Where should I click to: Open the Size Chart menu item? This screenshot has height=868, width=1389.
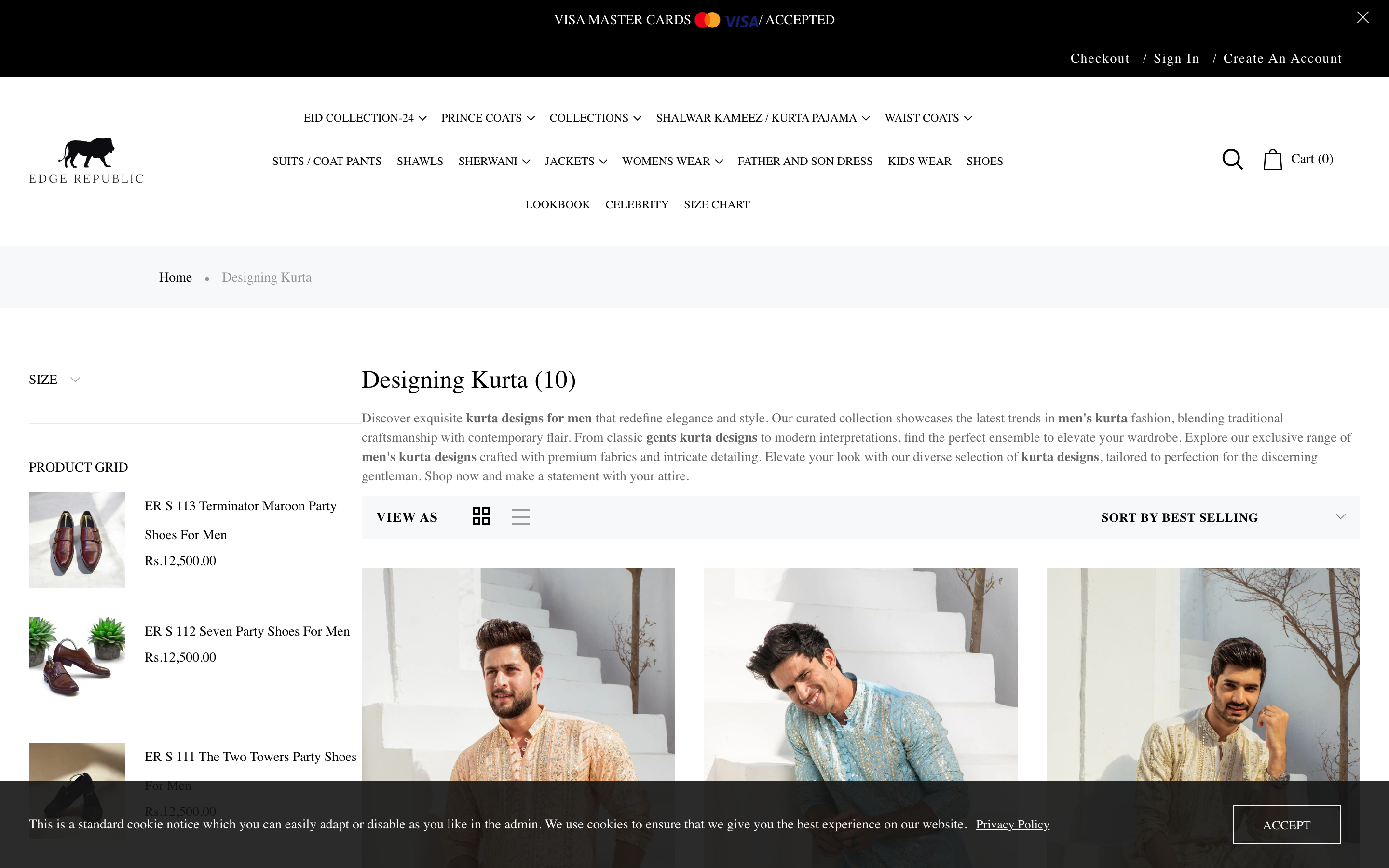716,204
